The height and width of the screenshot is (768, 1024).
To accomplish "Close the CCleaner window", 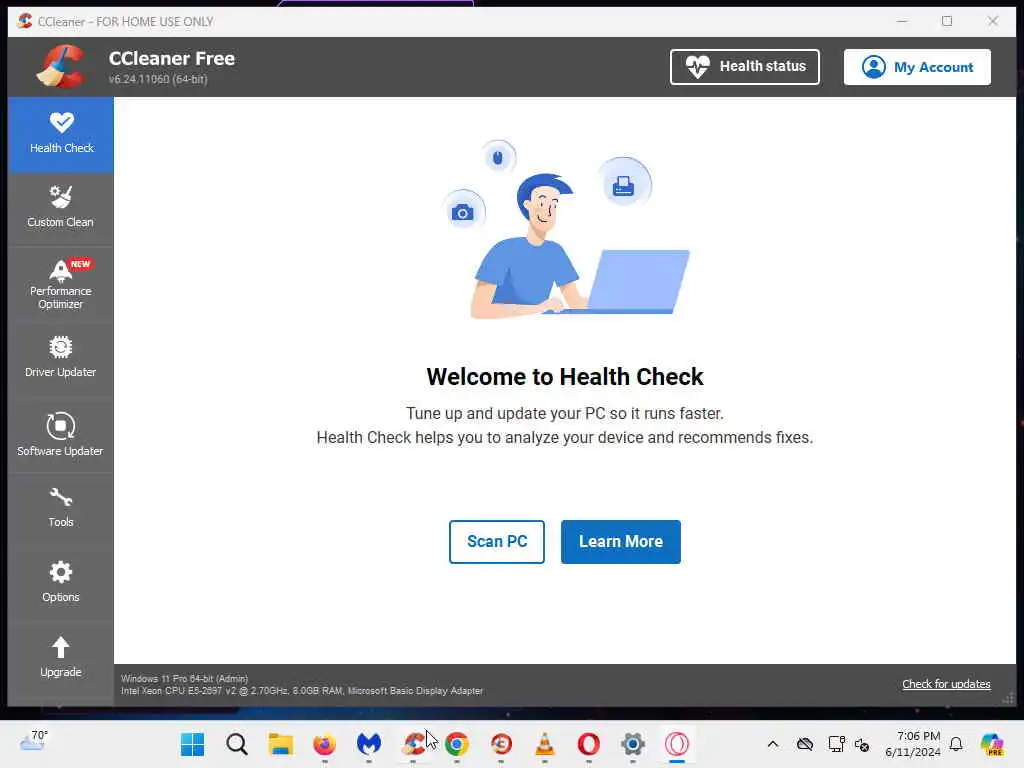I will click(993, 21).
